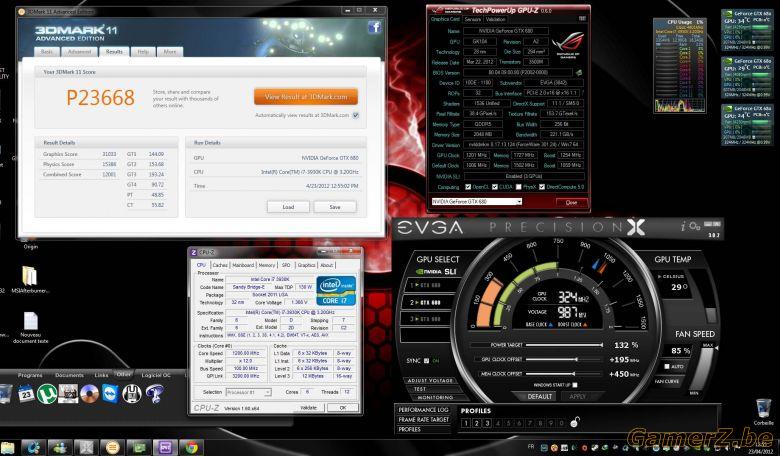Screen dimensions: 780x456
Task: Click the profile lock padlock icon
Action: point(575,423)
